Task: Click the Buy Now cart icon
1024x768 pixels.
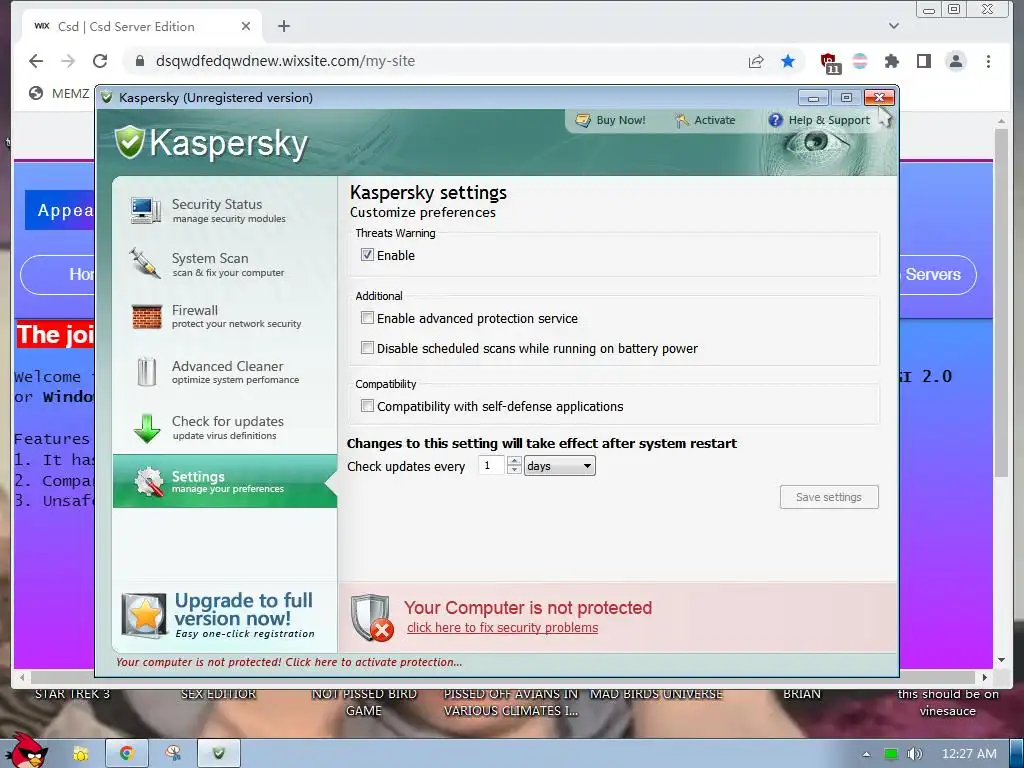Action: coord(583,120)
